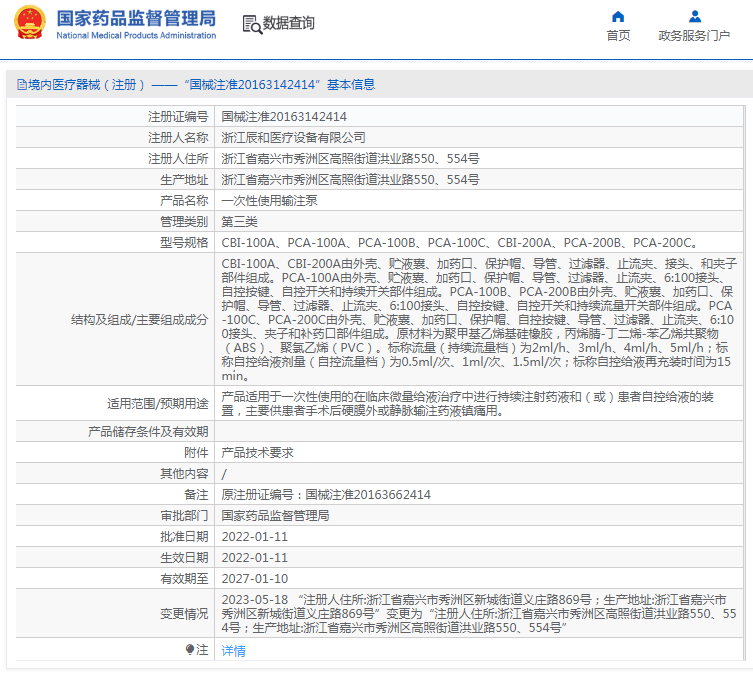Click the 批准日期 label

pos(184,537)
